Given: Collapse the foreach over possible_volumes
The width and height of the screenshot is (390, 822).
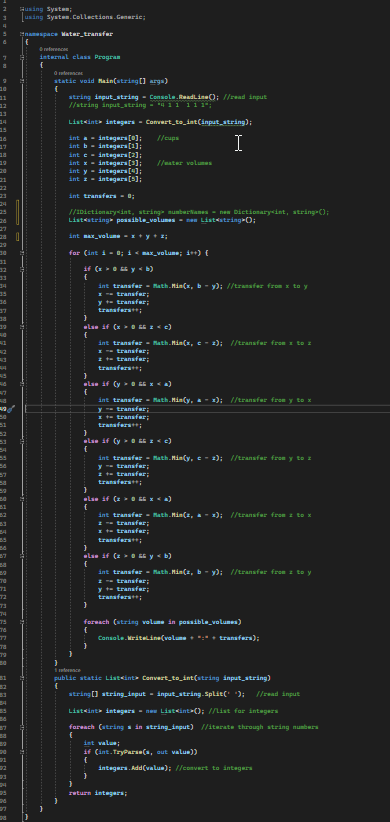Looking at the screenshot, I should click(x=22, y=622).
